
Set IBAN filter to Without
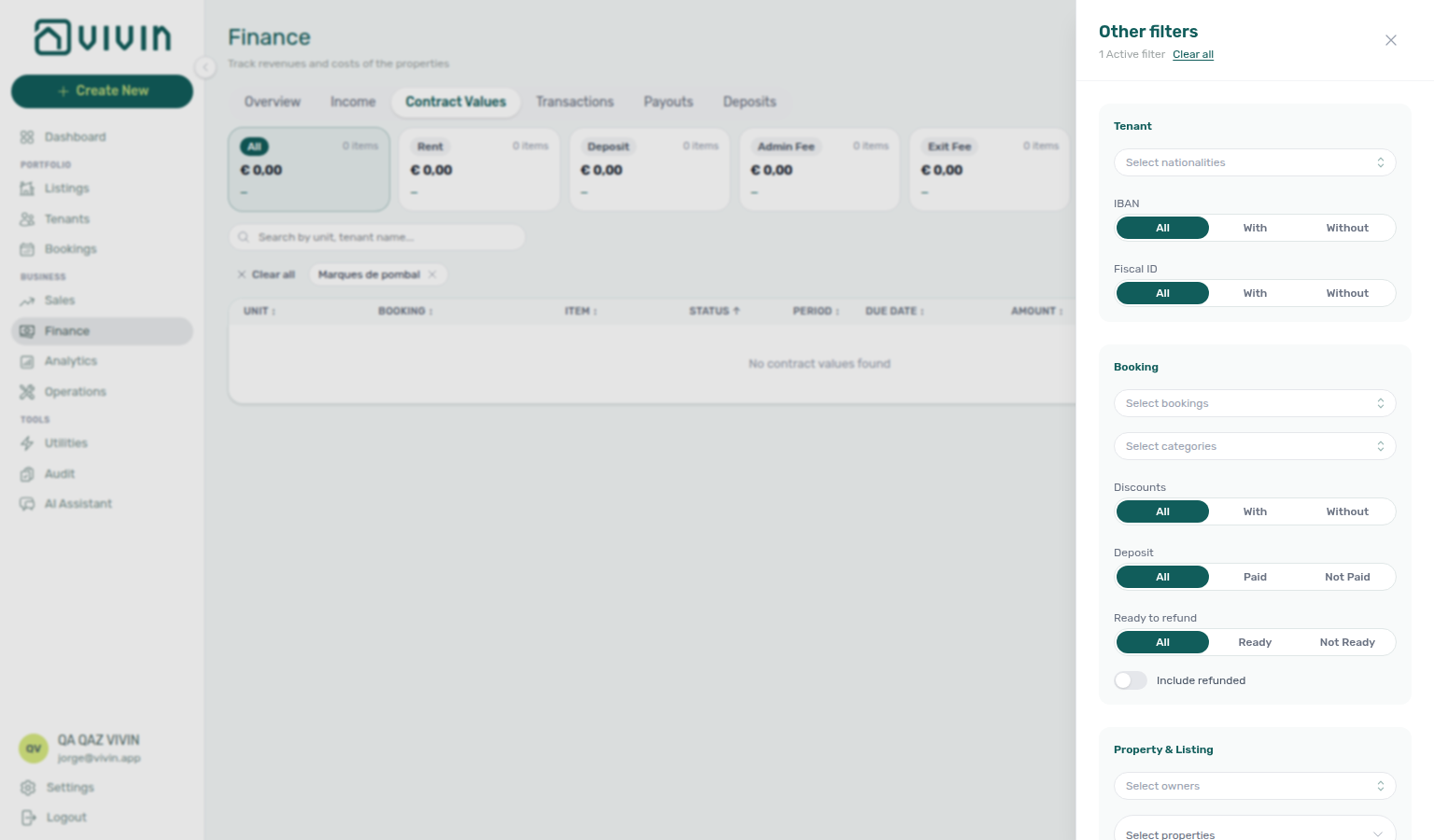(1347, 228)
